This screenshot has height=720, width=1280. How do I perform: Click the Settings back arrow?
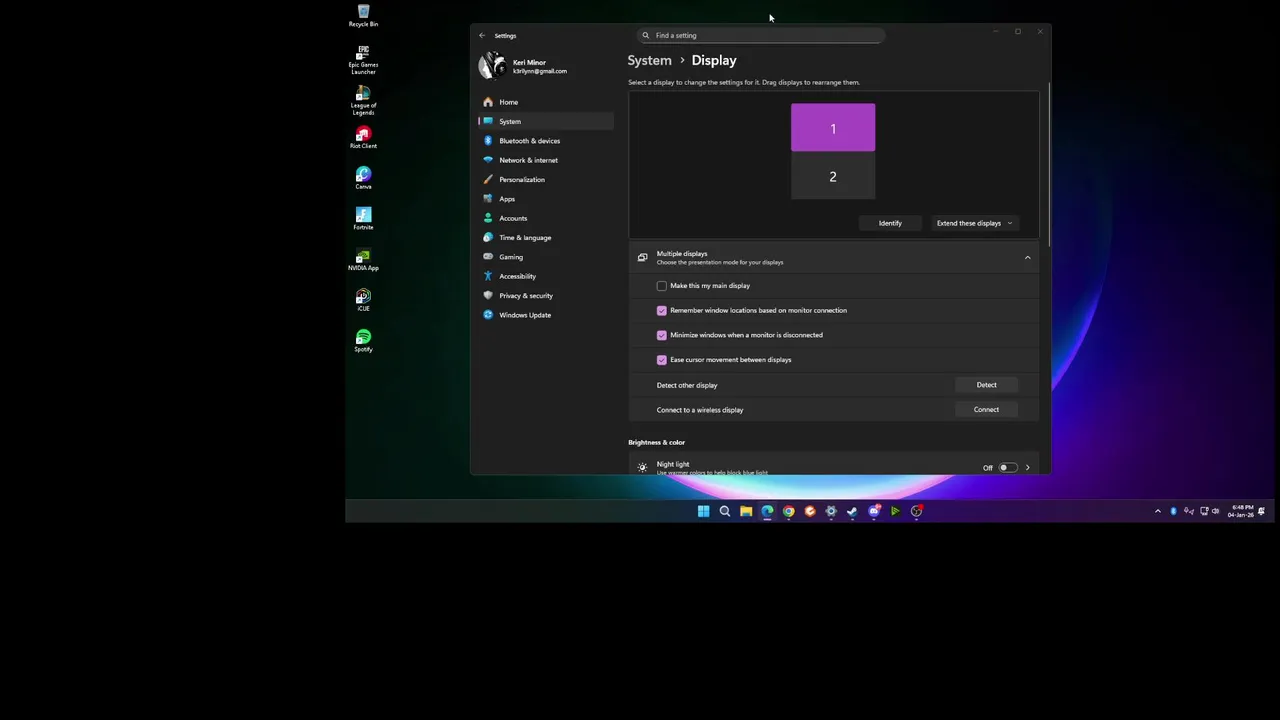point(482,35)
